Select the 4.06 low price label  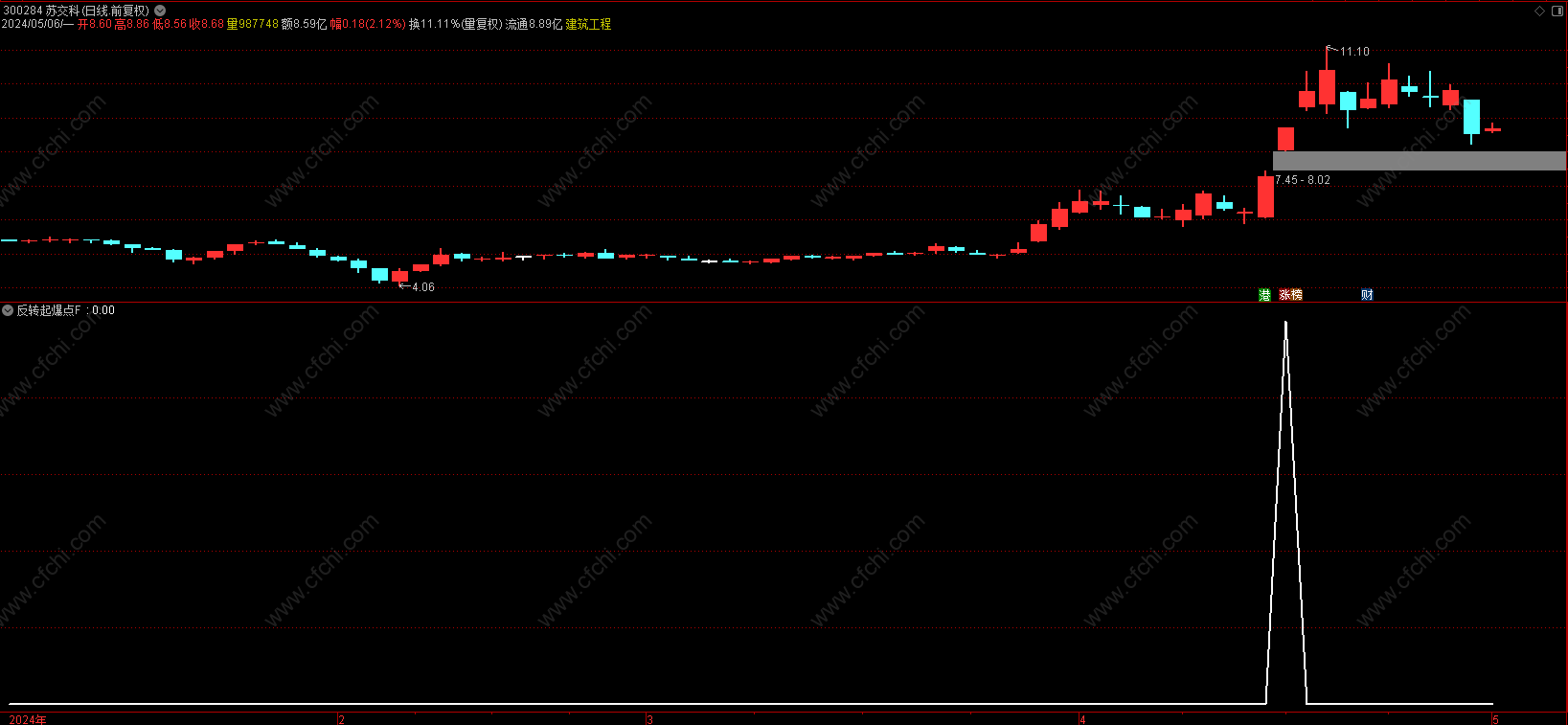(422, 287)
